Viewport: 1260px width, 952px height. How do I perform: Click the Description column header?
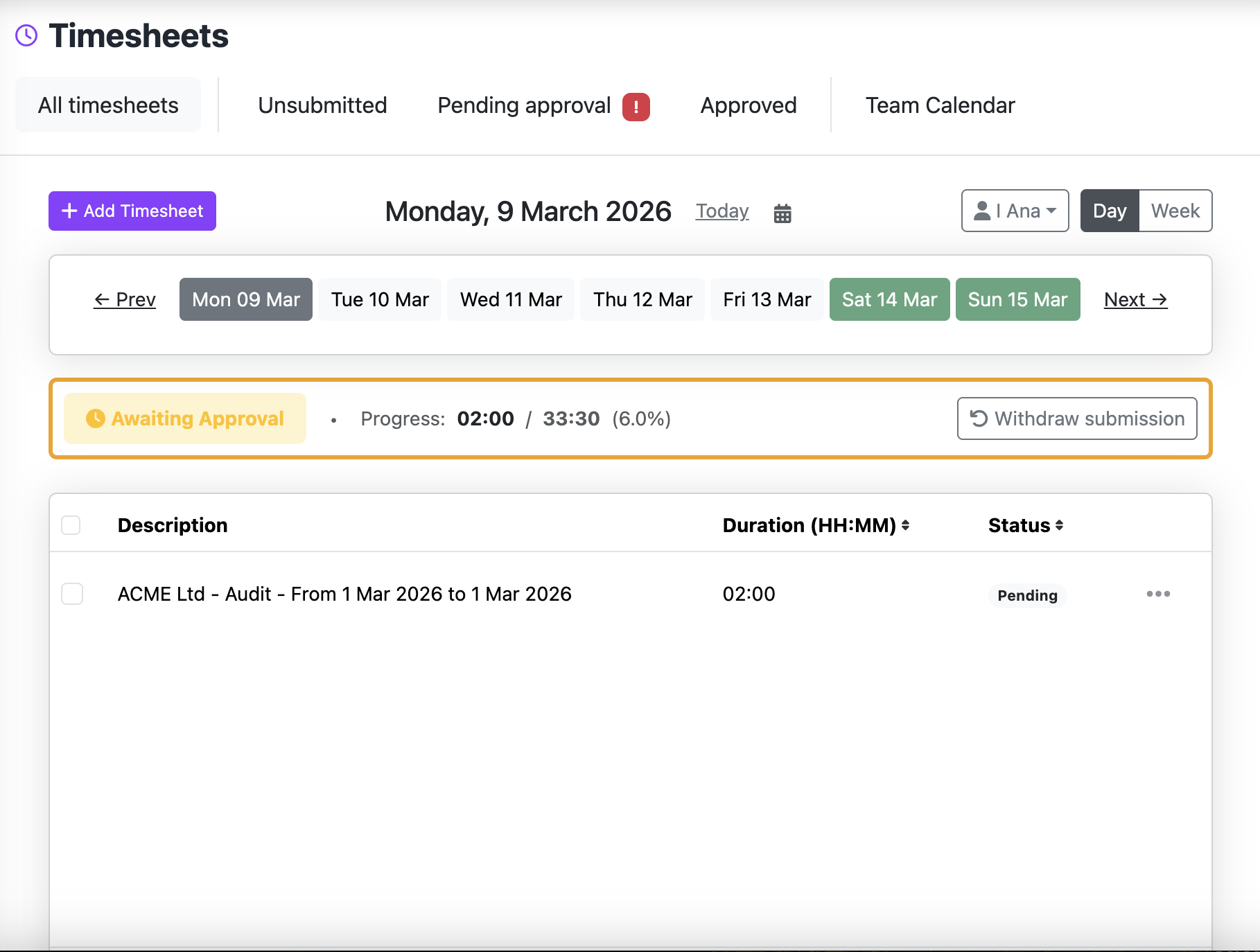tap(173, 525)
